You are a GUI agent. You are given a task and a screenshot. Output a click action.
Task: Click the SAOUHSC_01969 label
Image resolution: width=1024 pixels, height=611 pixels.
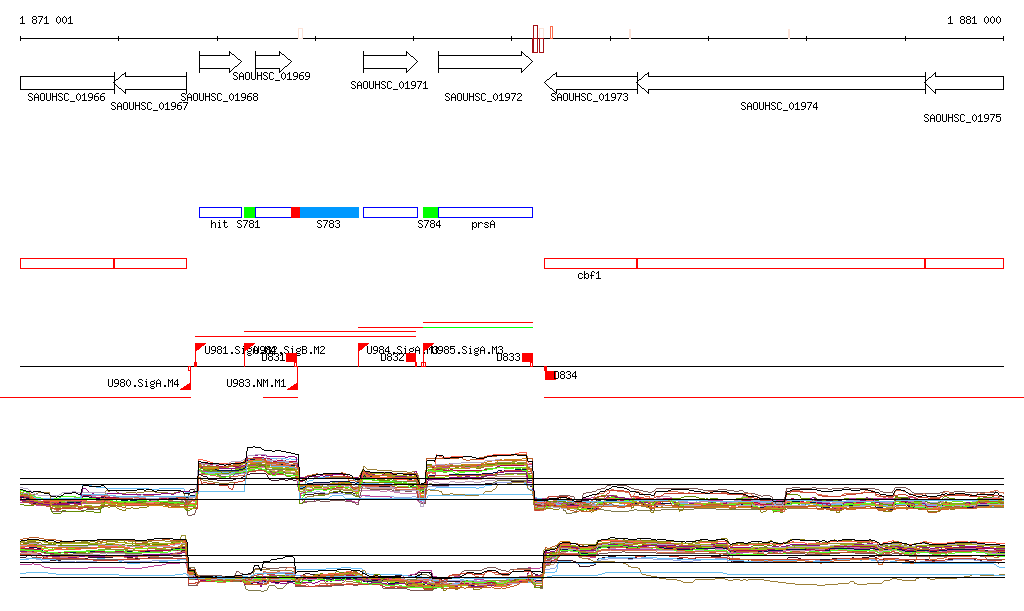[x=271, y=76]
